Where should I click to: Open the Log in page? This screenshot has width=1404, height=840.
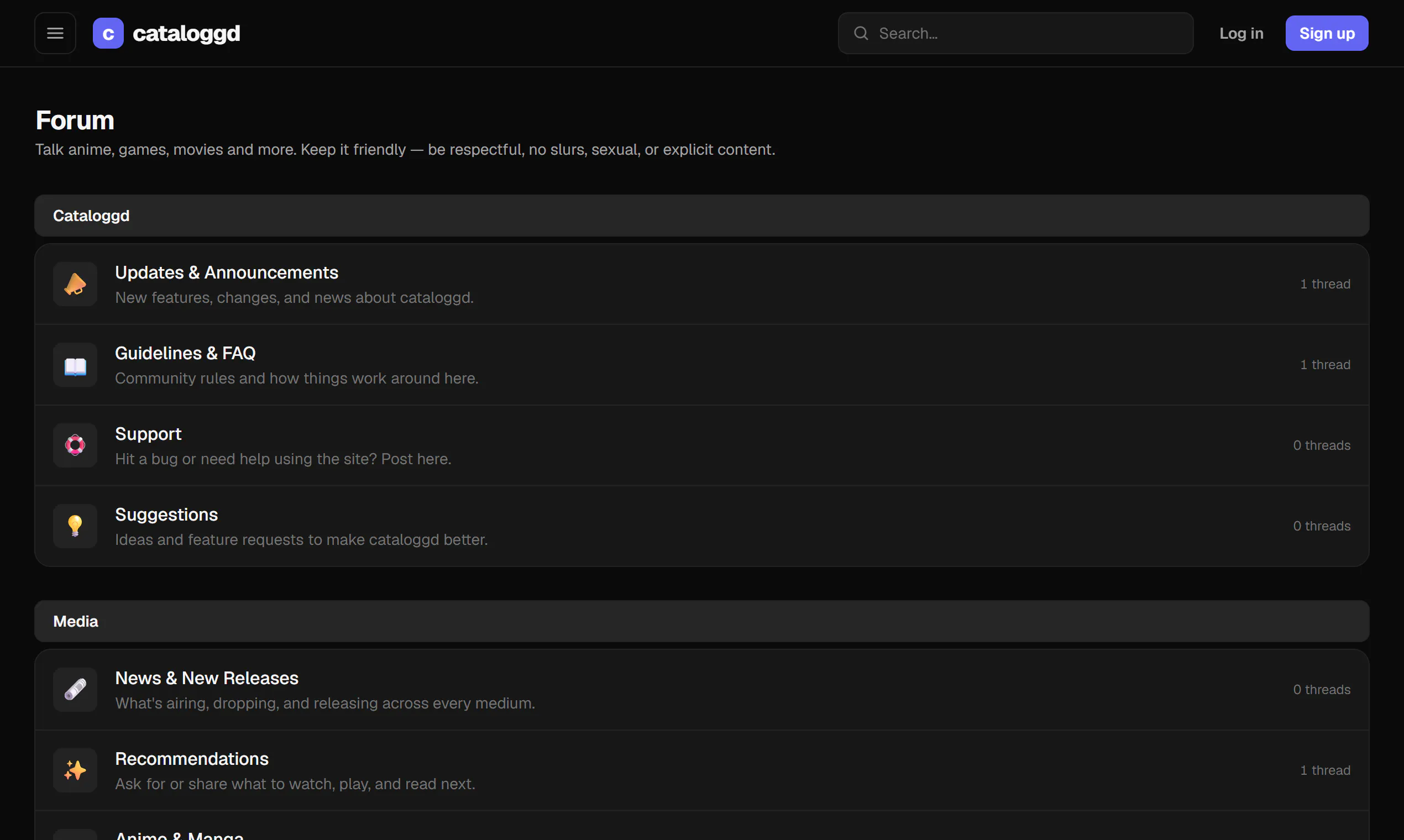[1241, 33]
